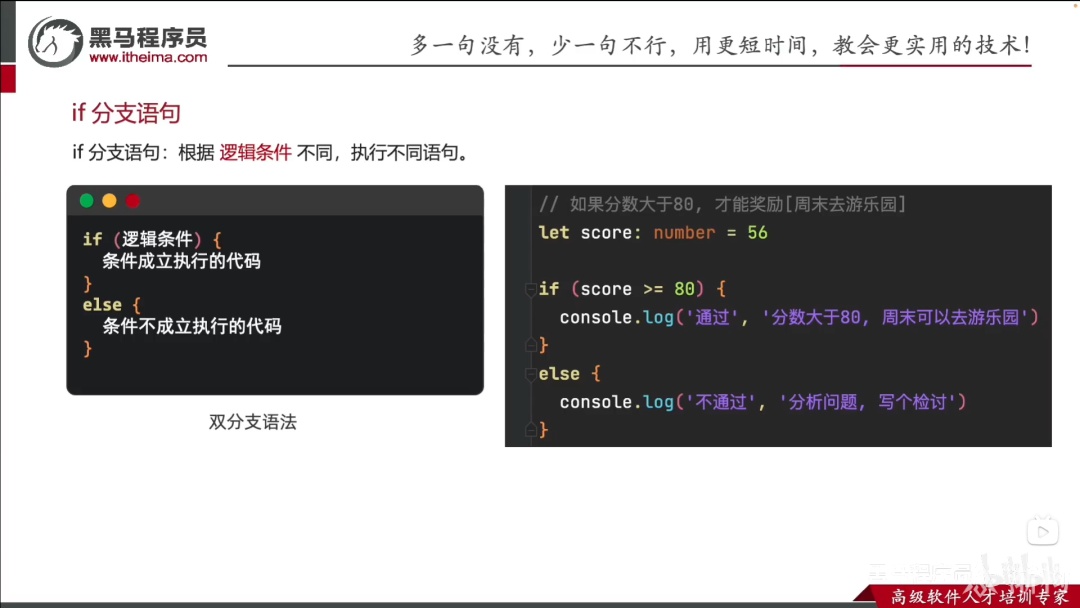
Task: Click the 'else {' line in syntax box
Action: (x=112, y=304)
